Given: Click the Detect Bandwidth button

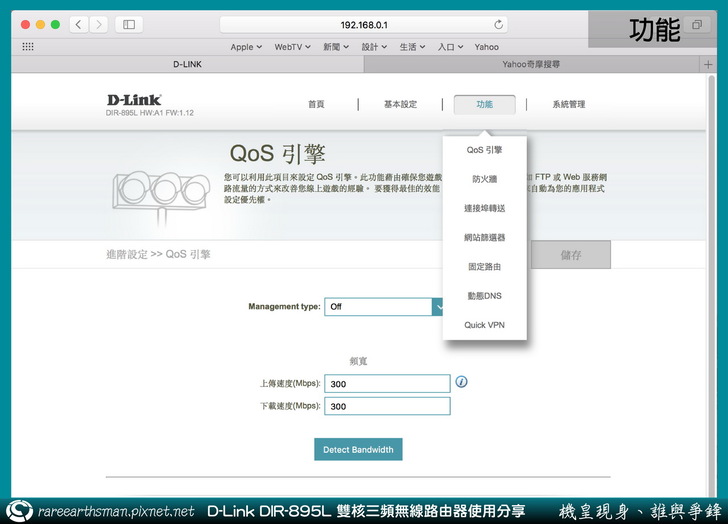Looking at the screenshot, I should pos(358,450).
